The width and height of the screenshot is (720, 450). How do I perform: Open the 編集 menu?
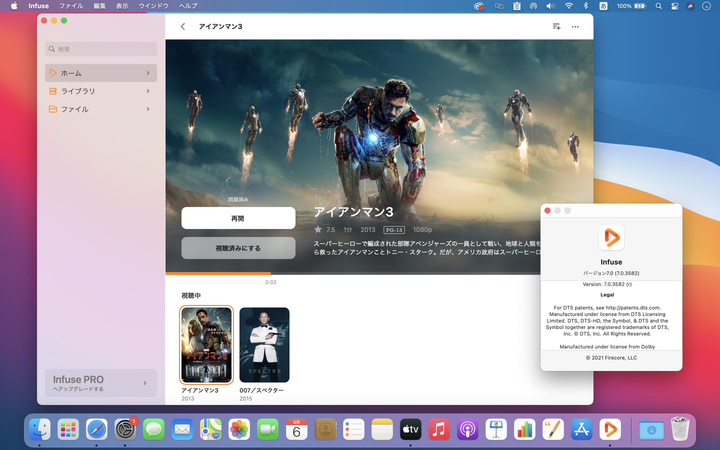click(x=99, y=6)
